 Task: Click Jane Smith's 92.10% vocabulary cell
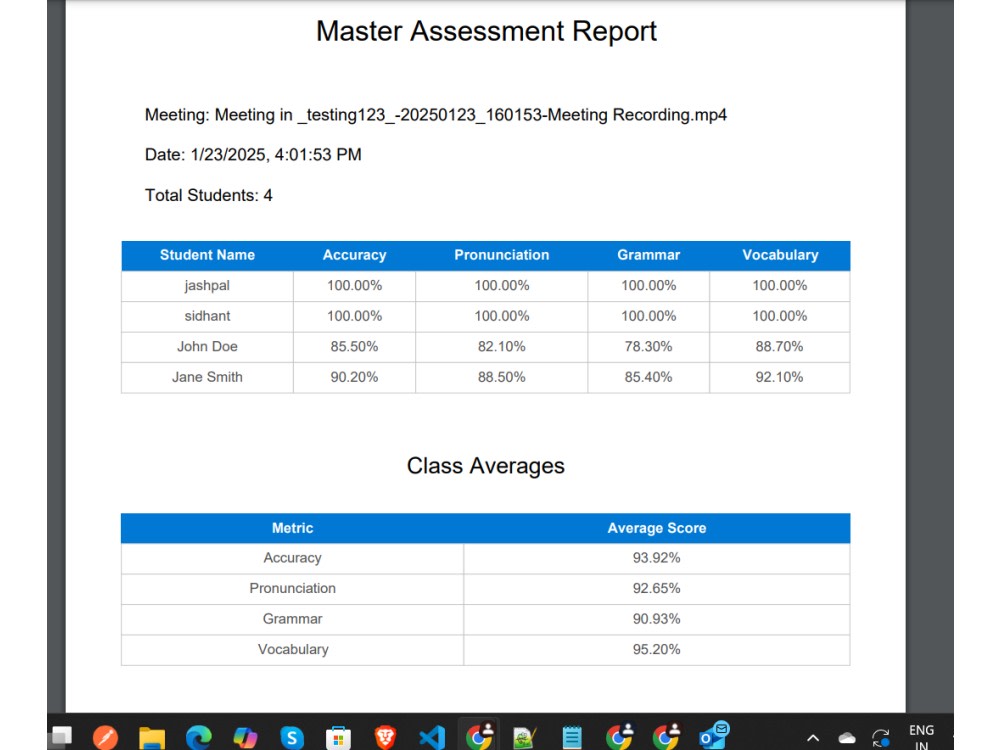click(x=779, y=378)
